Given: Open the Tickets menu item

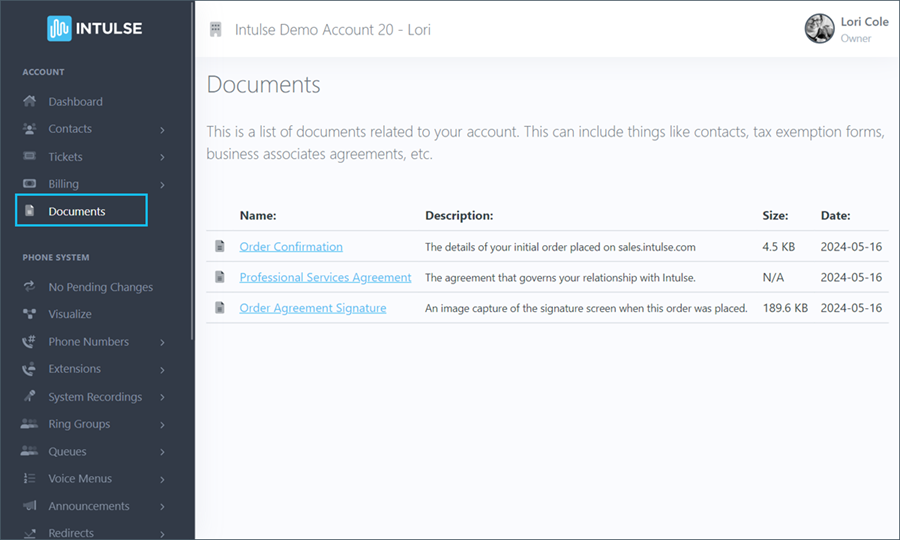Looking at the screenshot, I should click(65, 157).
